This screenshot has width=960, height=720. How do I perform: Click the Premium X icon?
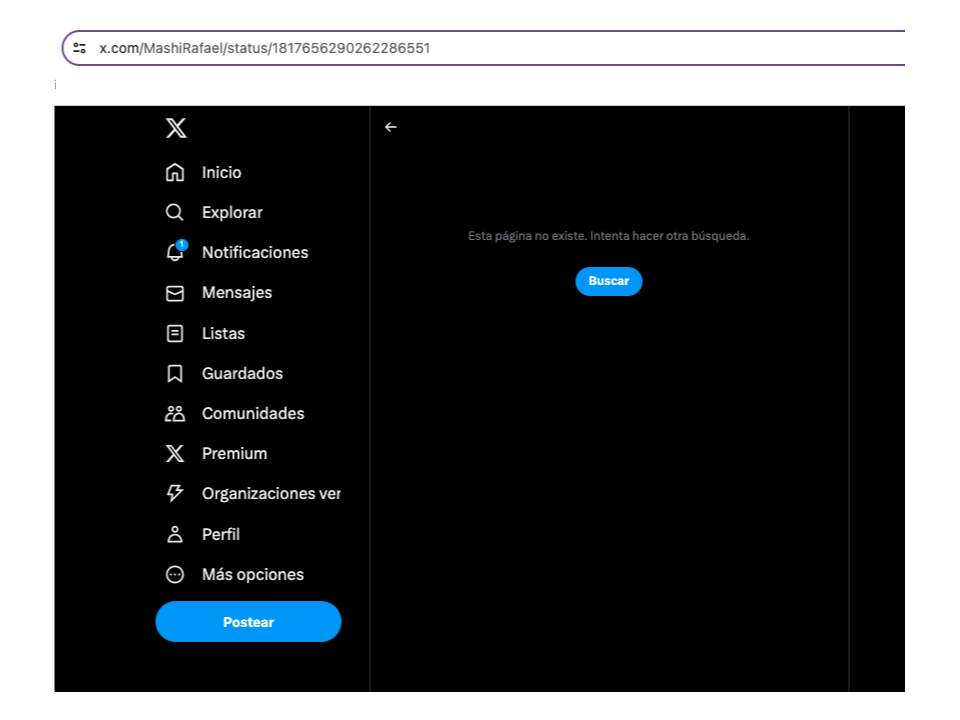point(175,454)
